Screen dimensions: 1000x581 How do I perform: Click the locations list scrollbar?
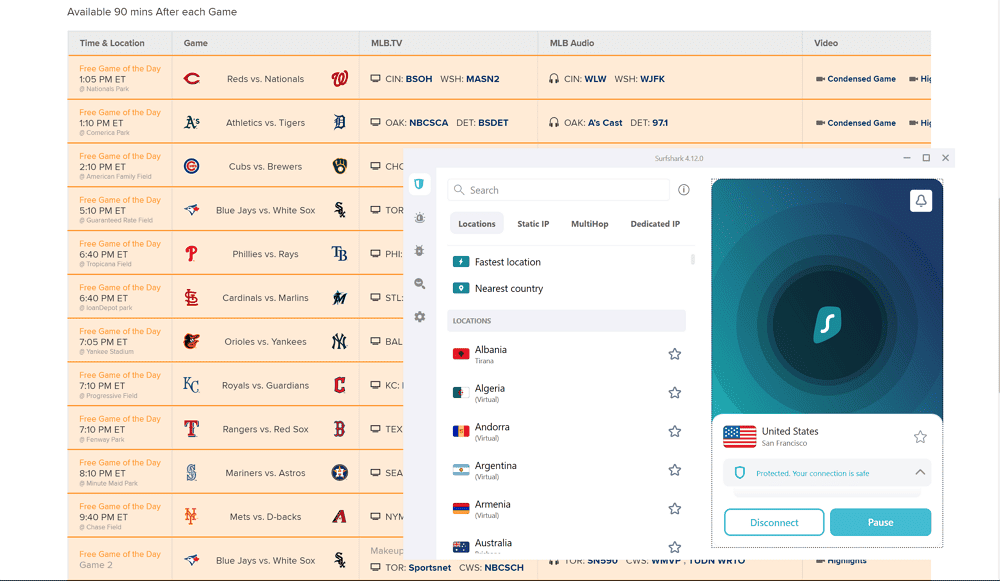click(x=693, y=259)
